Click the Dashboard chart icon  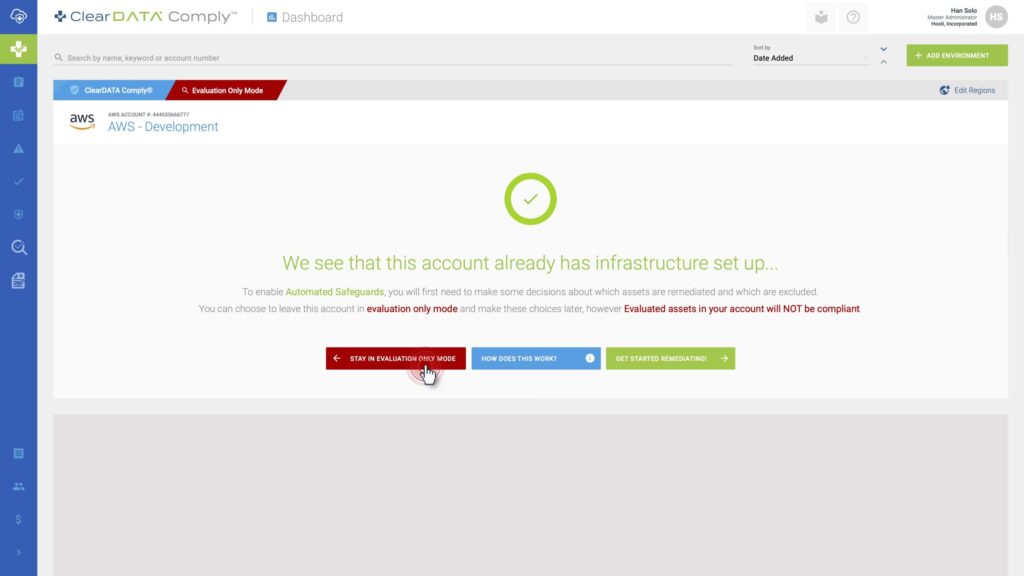point(272,17)
